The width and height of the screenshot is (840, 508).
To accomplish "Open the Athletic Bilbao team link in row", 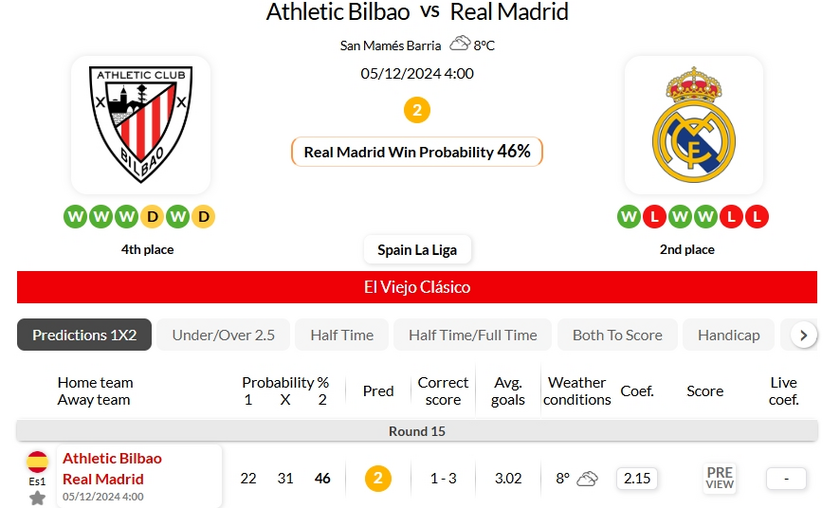I will click(112, 458).
